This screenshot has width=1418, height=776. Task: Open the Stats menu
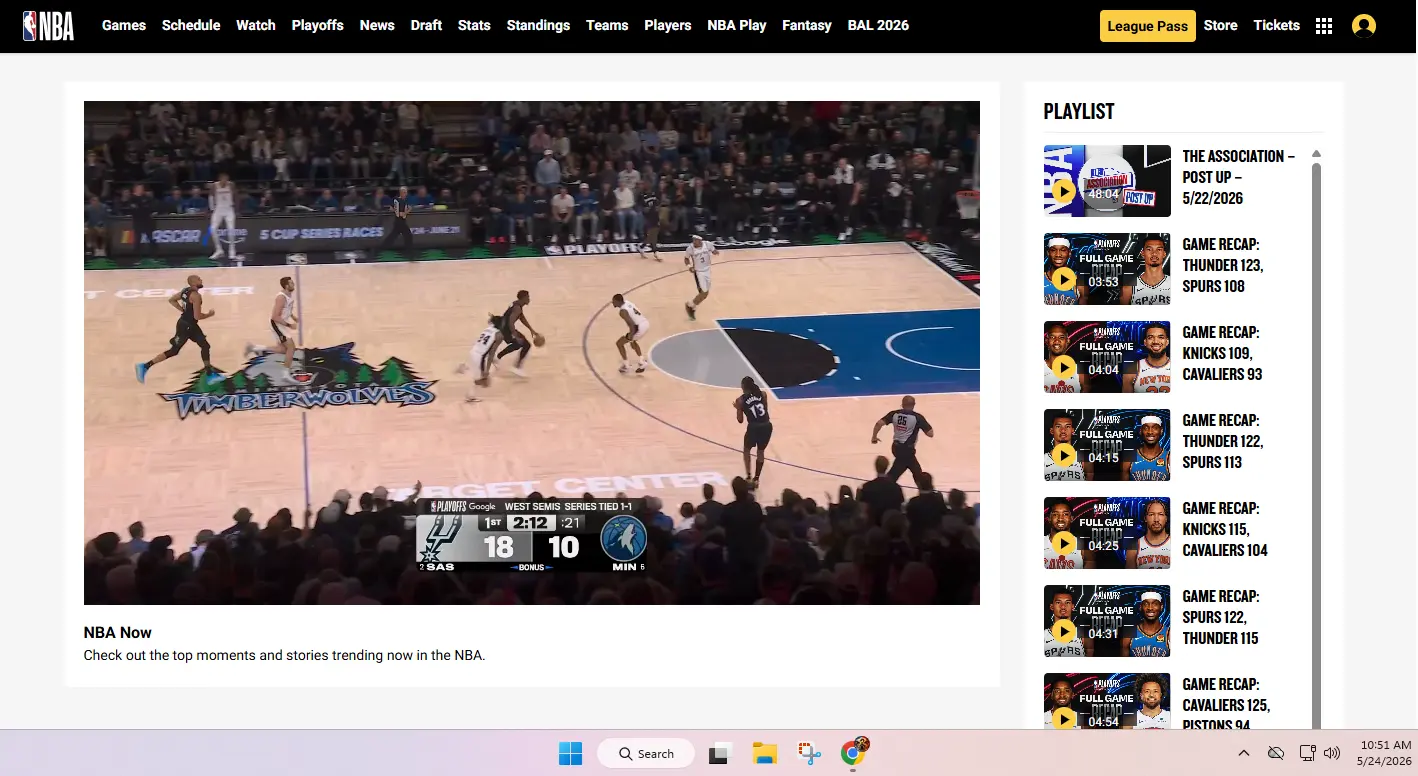pos(474,25)
